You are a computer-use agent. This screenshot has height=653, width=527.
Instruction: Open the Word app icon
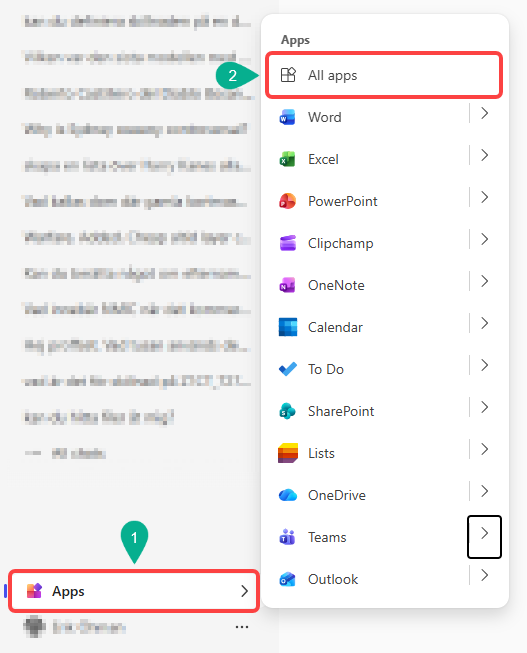coord(287,117)
